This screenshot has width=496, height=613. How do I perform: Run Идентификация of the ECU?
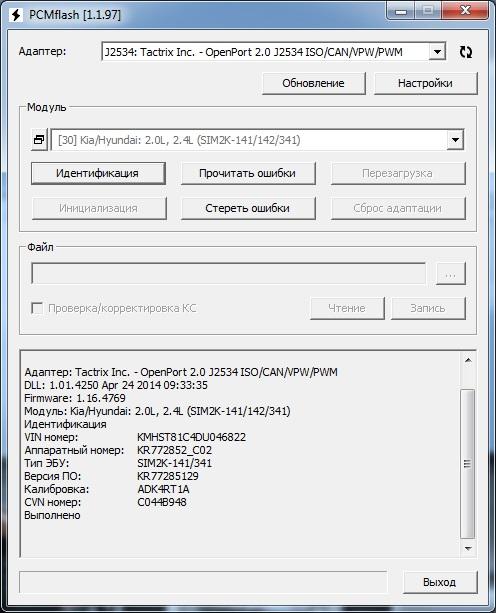coord(98,173)
